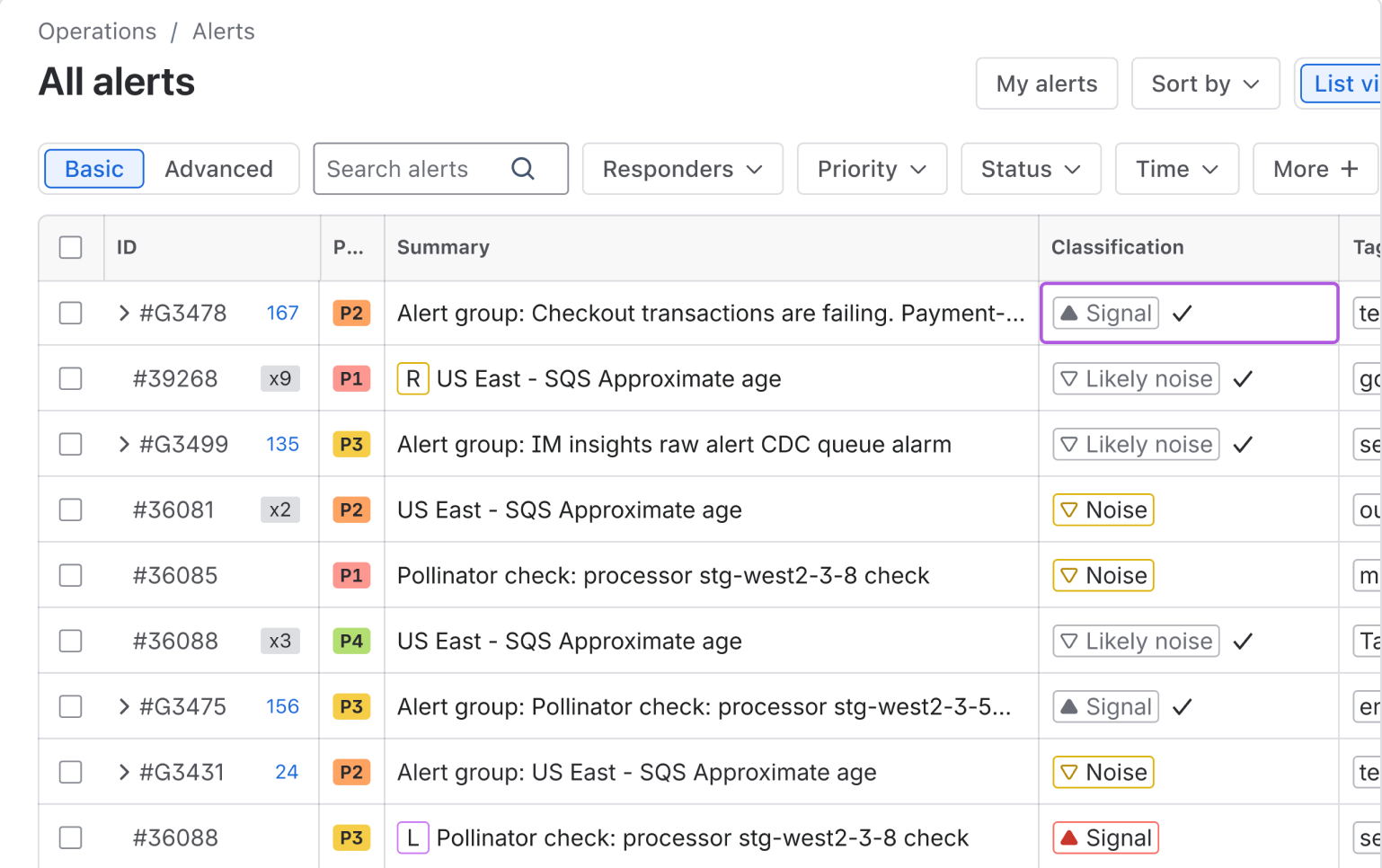
Task: Open the Operations breadcrumb link
Action: tap(97, 31)
